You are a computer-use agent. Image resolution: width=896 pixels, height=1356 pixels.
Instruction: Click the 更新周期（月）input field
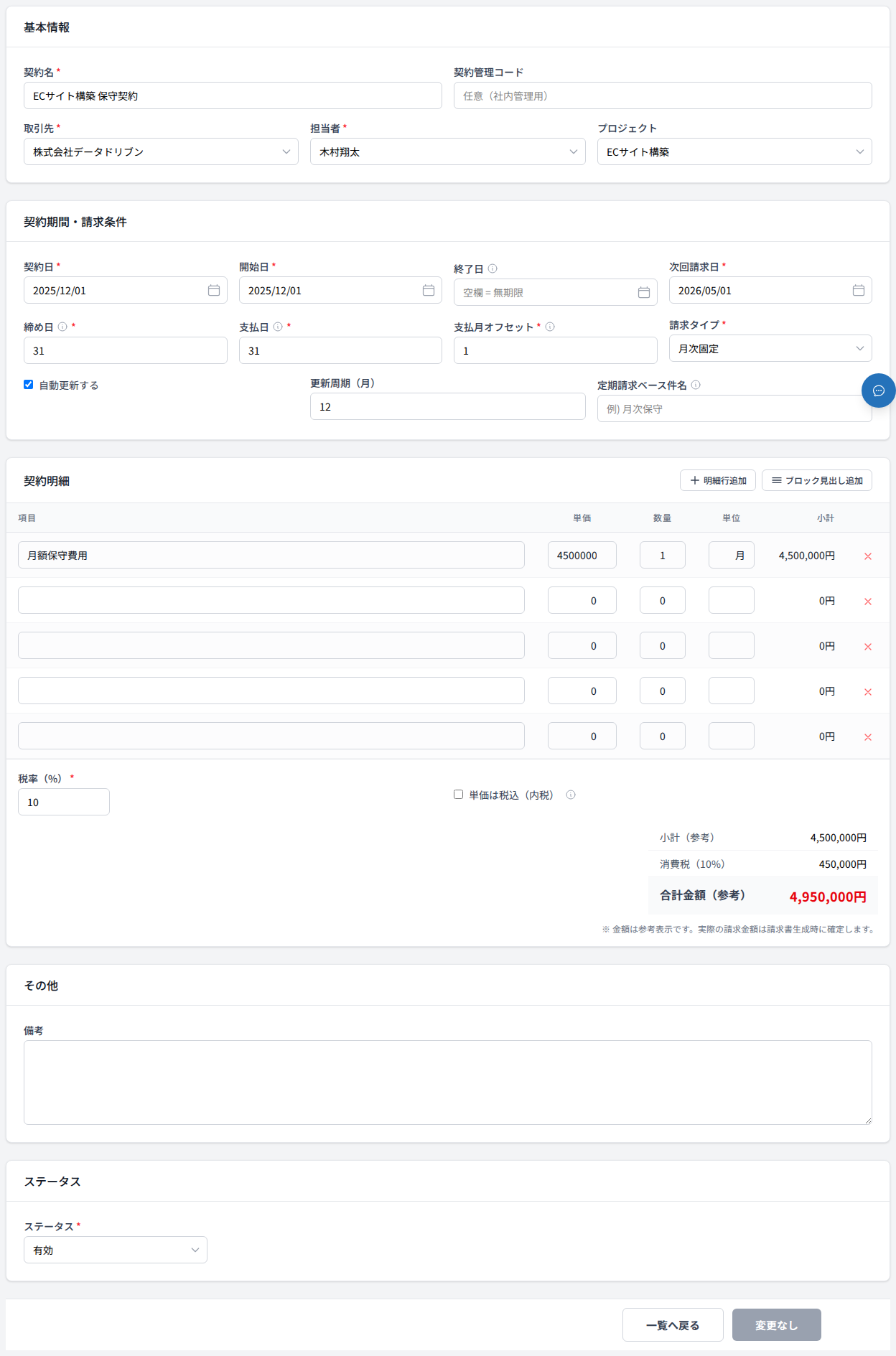coord(448,406)
